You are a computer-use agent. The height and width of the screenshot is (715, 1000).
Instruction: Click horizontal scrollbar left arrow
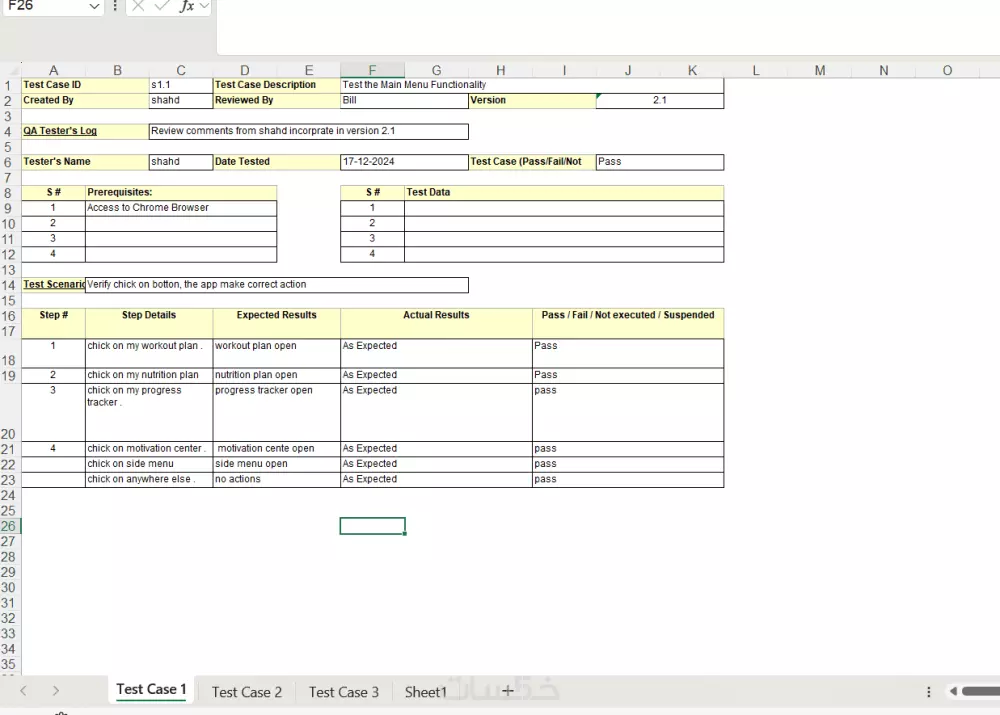pyautogui.click(x=953, y=691)
